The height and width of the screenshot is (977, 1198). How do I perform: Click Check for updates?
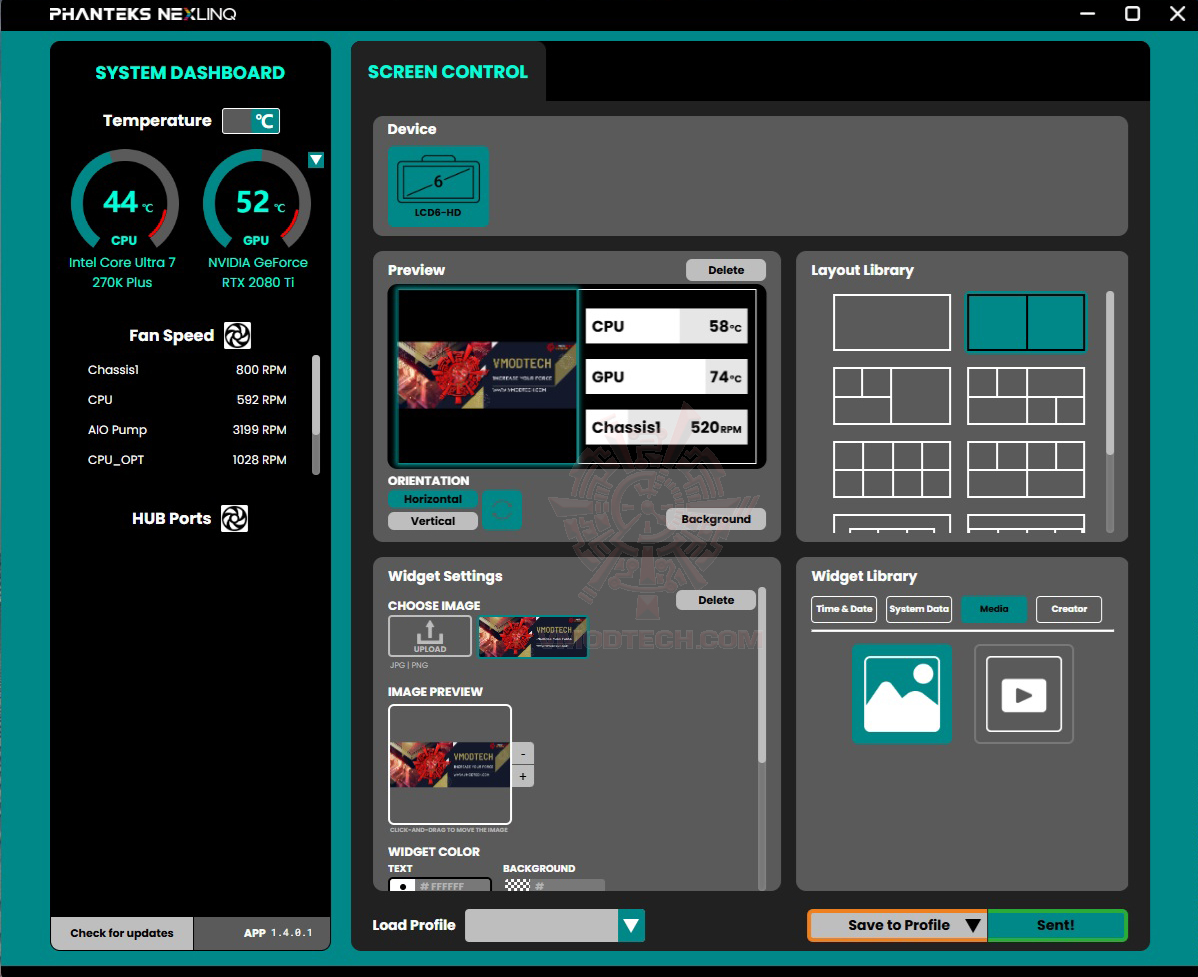[122, 933]
